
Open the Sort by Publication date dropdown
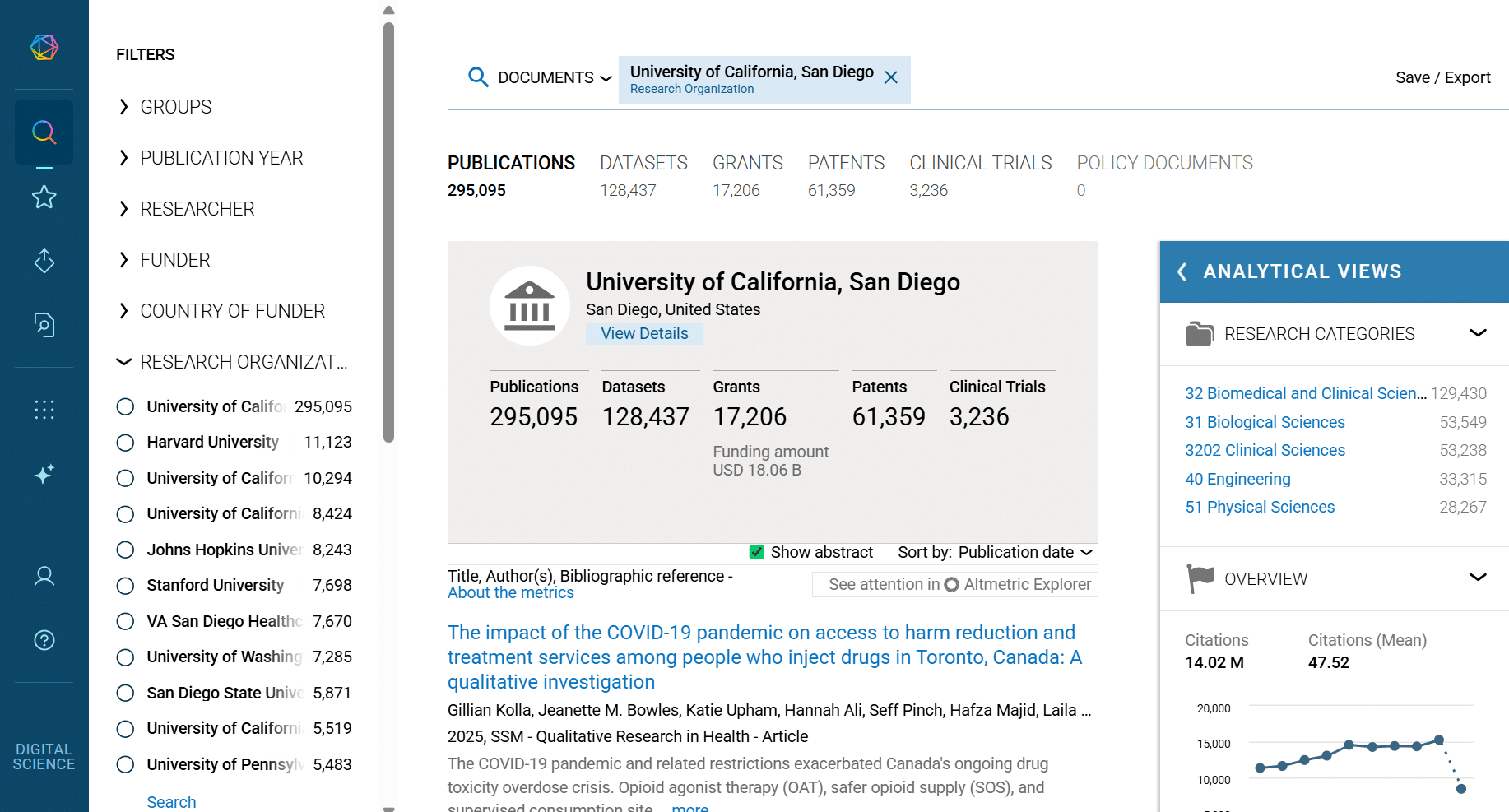1024,552
